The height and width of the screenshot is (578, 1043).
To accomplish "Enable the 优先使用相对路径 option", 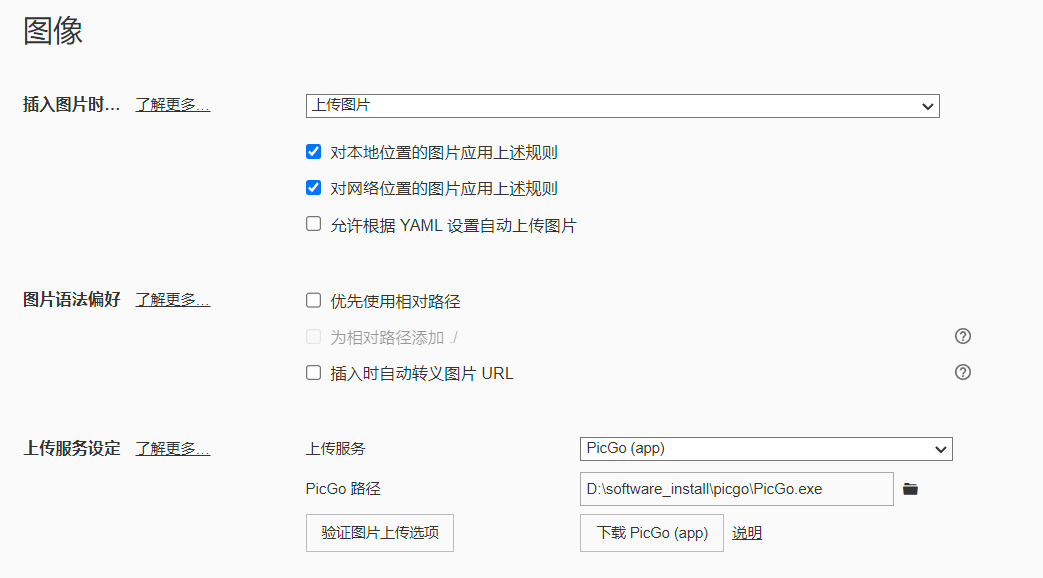I will tap(313, 300).
